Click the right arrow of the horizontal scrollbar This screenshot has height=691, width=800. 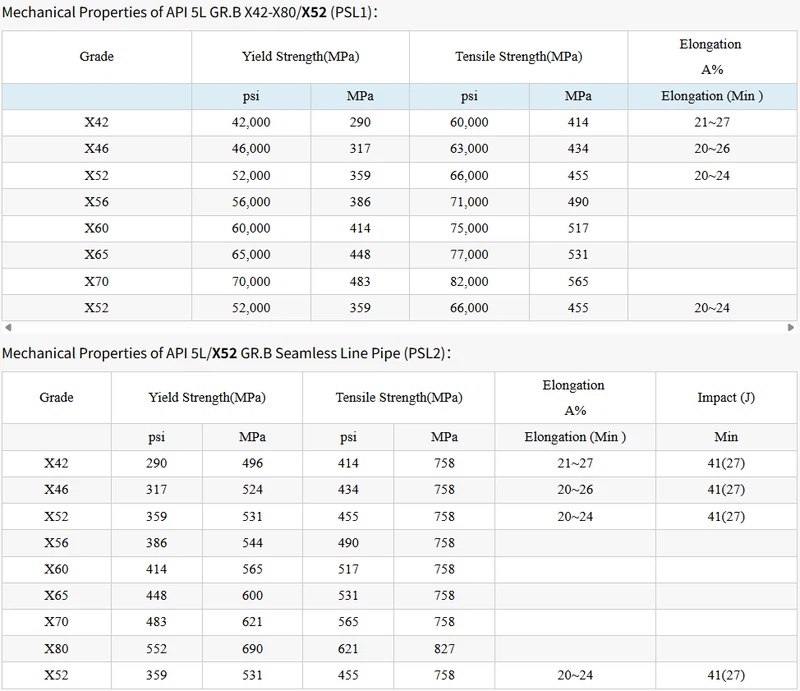point(792,324)
